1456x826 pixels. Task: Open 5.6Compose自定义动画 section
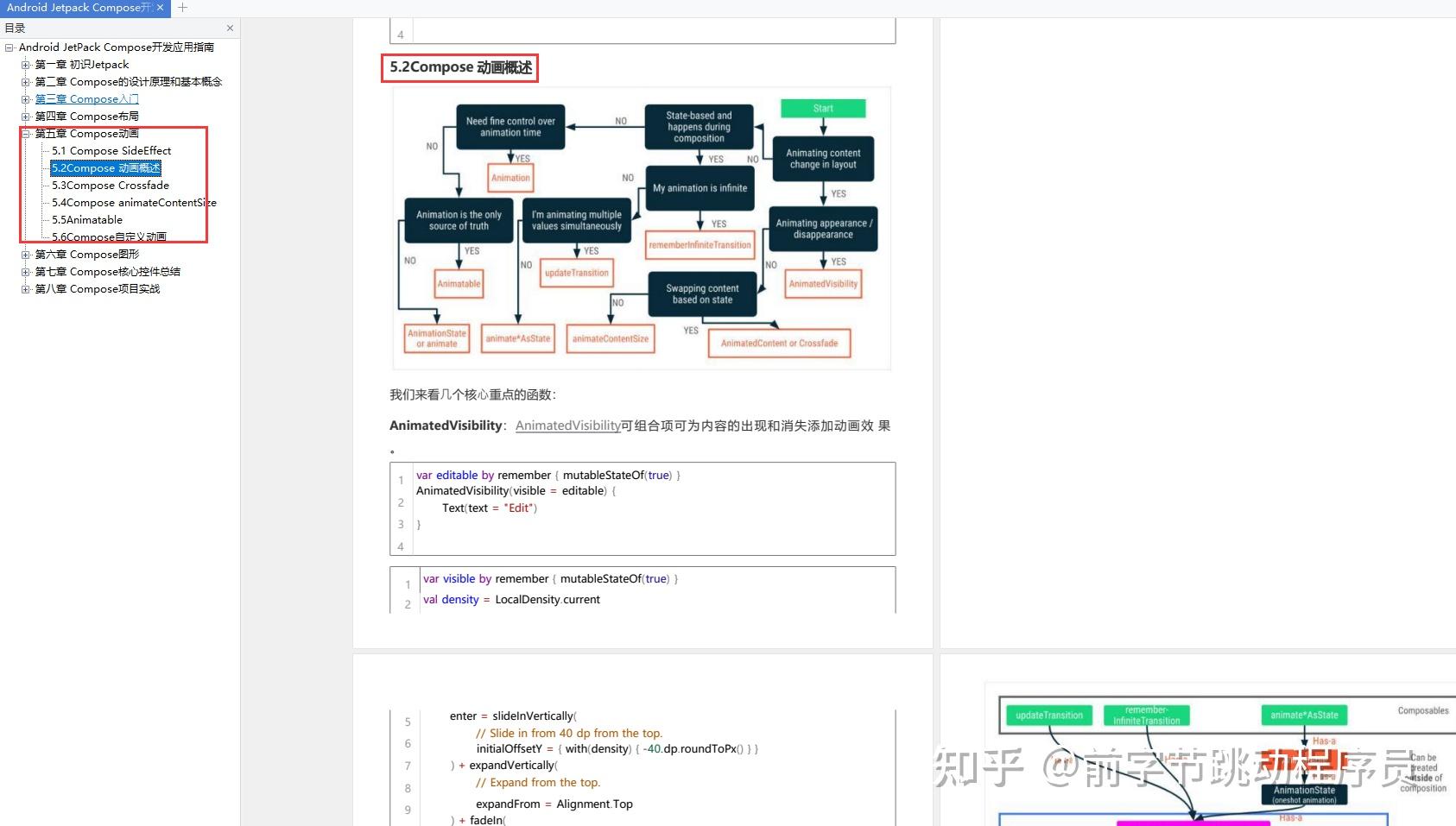[109, 236]
